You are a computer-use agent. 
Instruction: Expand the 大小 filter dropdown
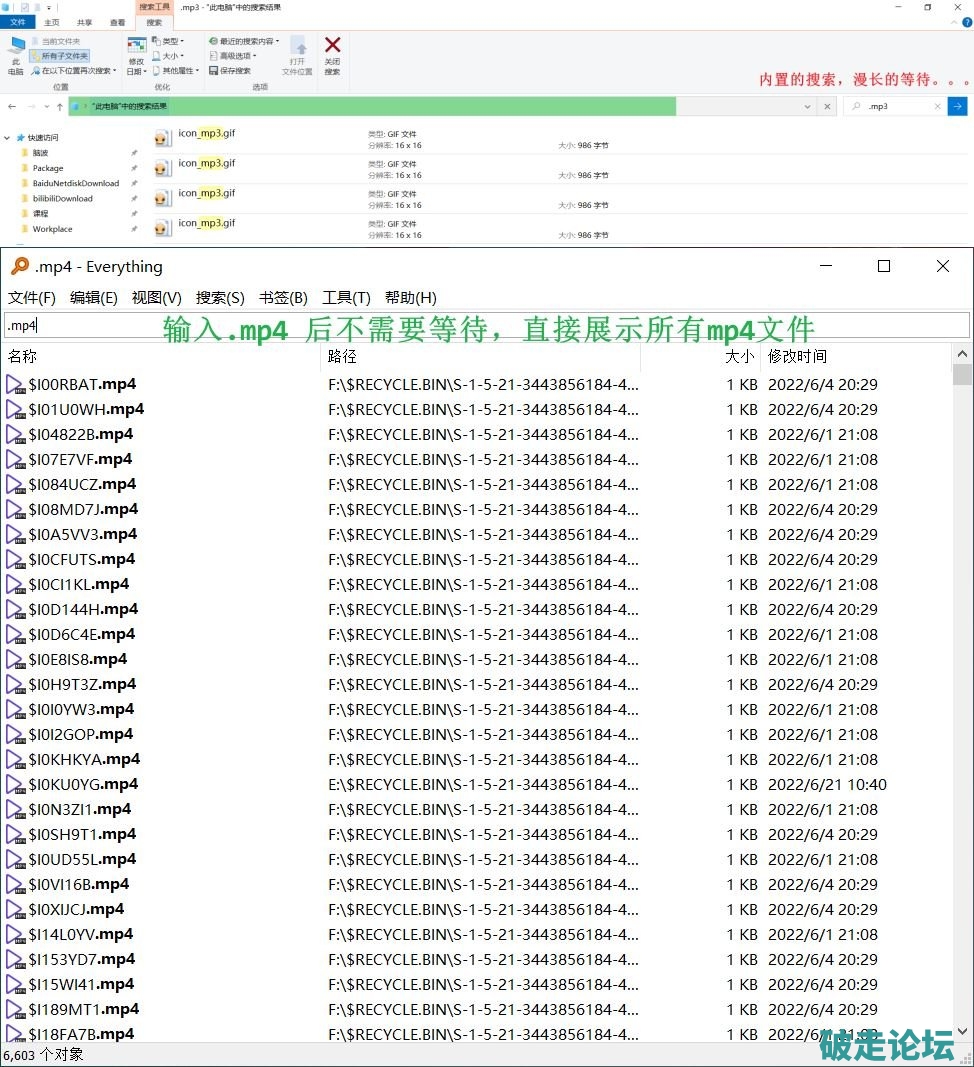tap(169, 56)
